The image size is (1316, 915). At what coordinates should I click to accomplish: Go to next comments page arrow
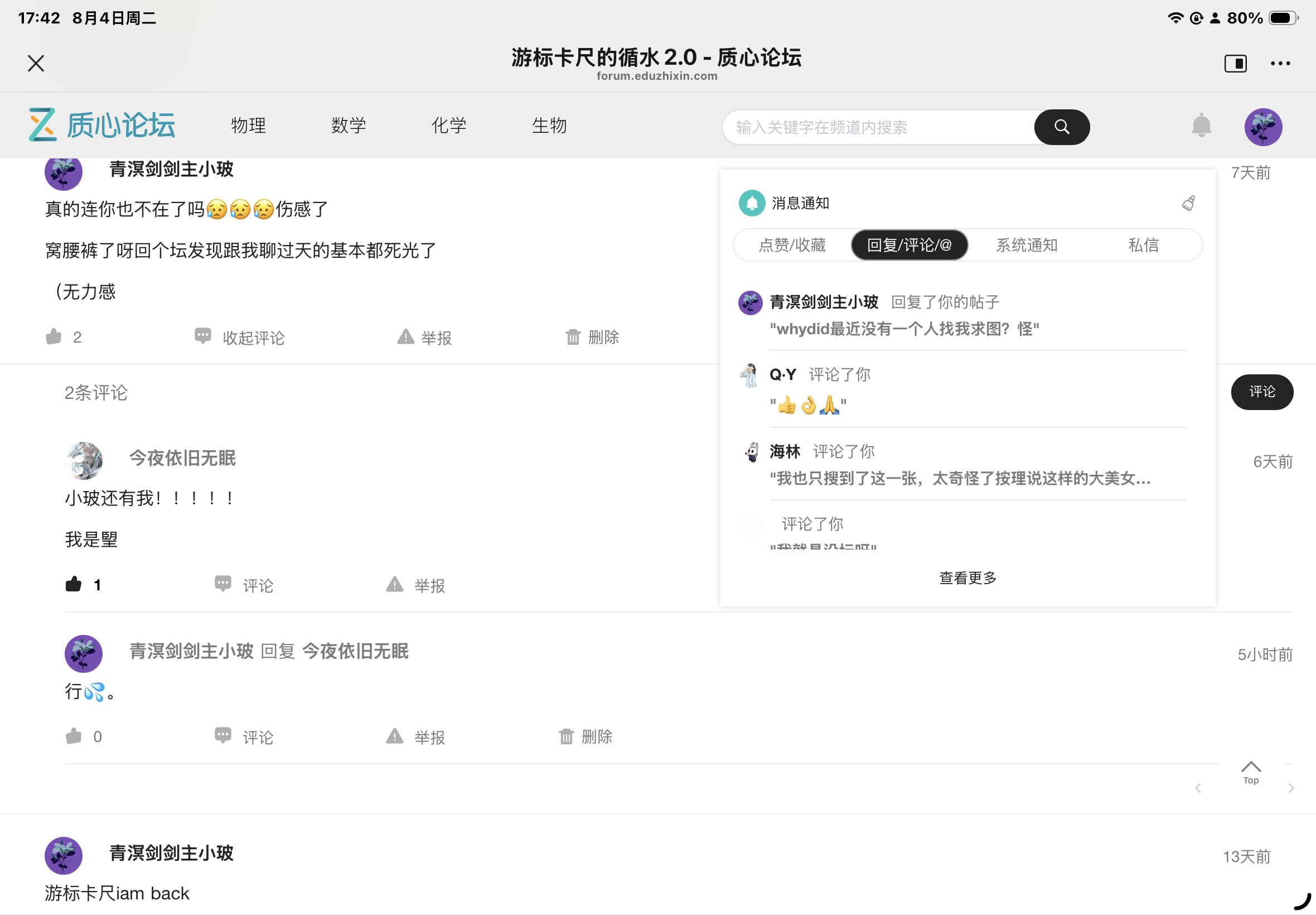pyautogui.click(x=1291, y=788)
